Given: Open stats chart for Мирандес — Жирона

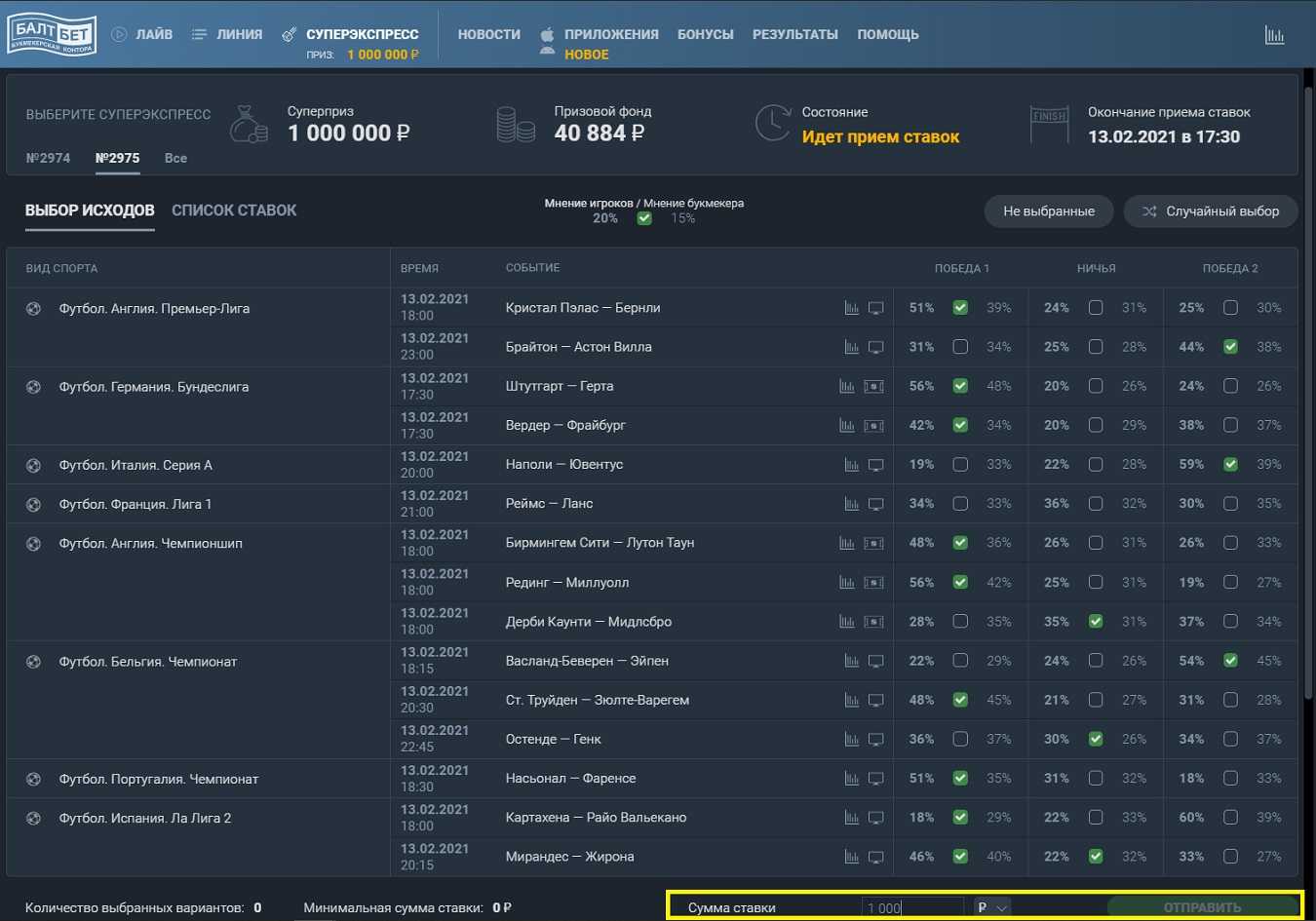Looking at the screenshot, I should pos(851,857).
